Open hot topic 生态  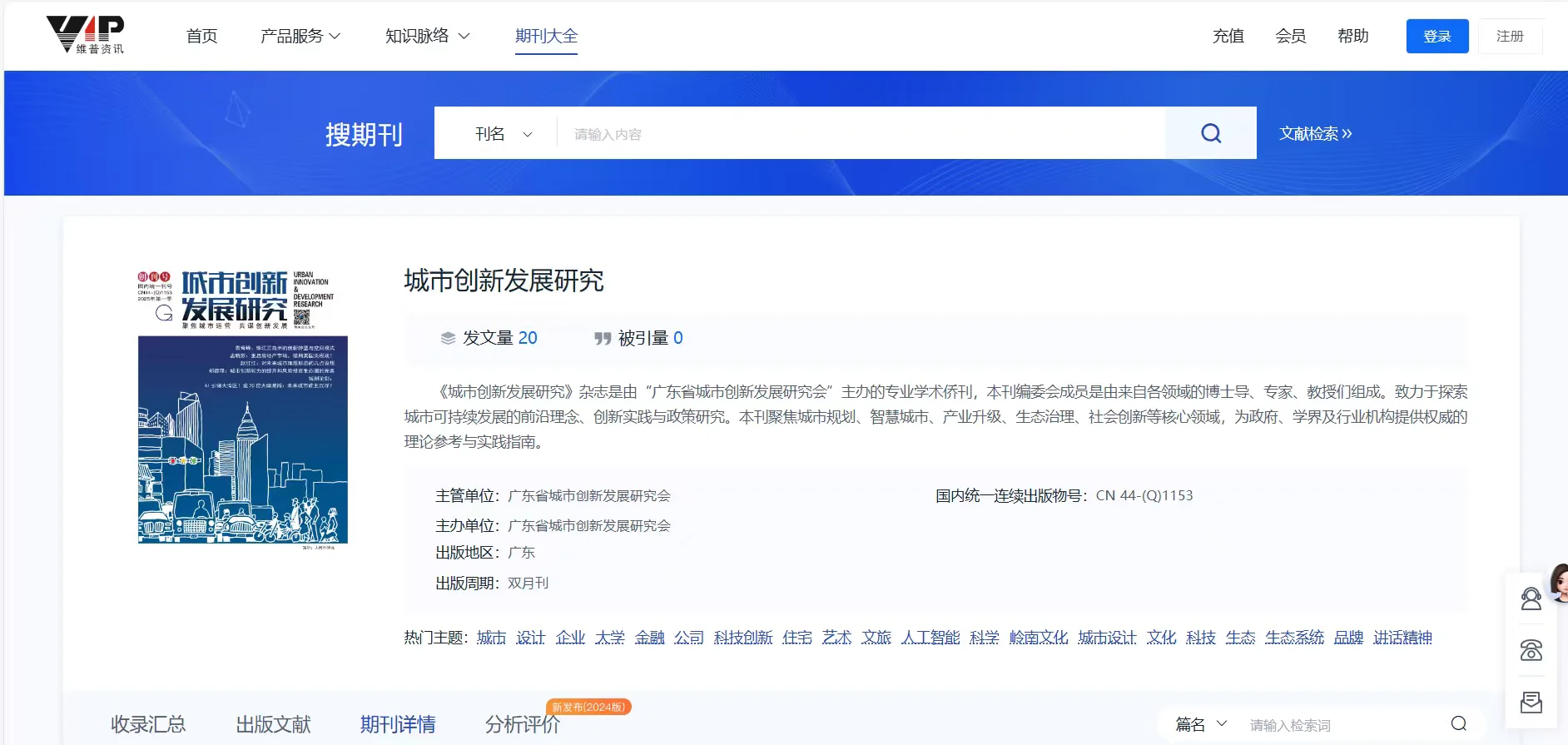(x=1240, y=638)
